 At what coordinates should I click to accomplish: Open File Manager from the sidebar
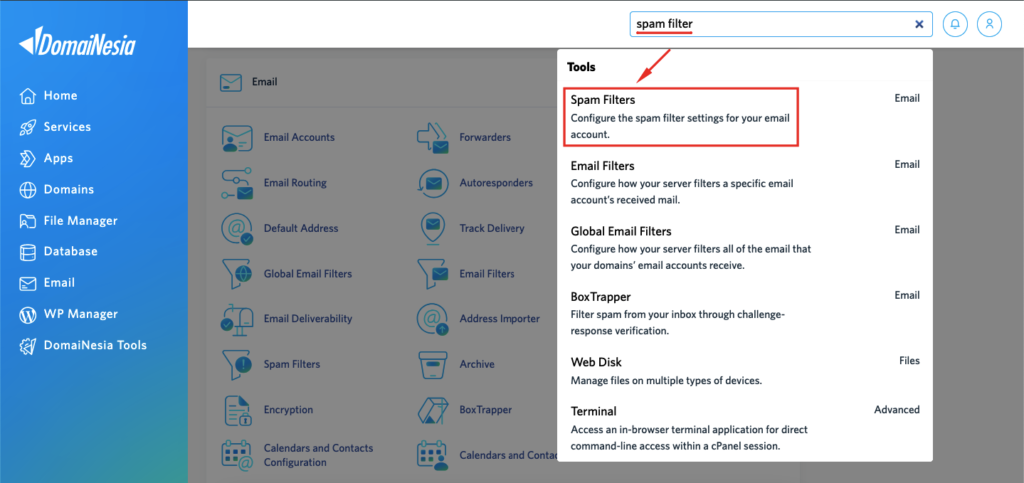[81, 221]
